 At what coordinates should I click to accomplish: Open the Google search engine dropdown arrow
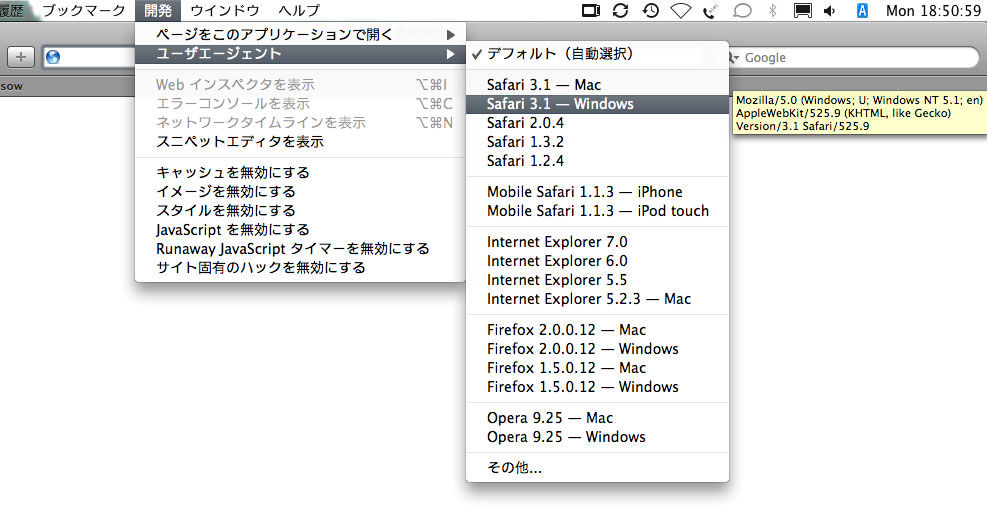(734, 58)
